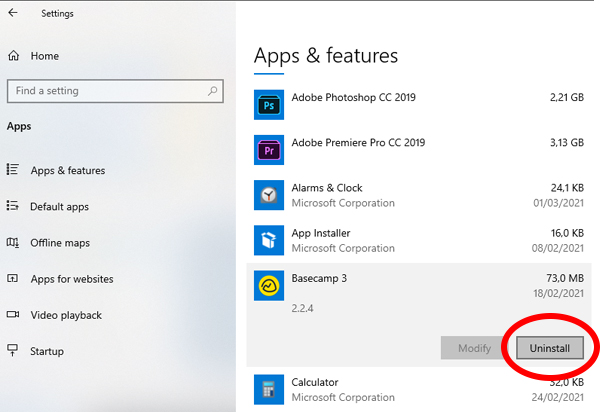This screenshot has height=412, width=600.
Task: Click the Apps & features page heading
Action: point(326,56)
